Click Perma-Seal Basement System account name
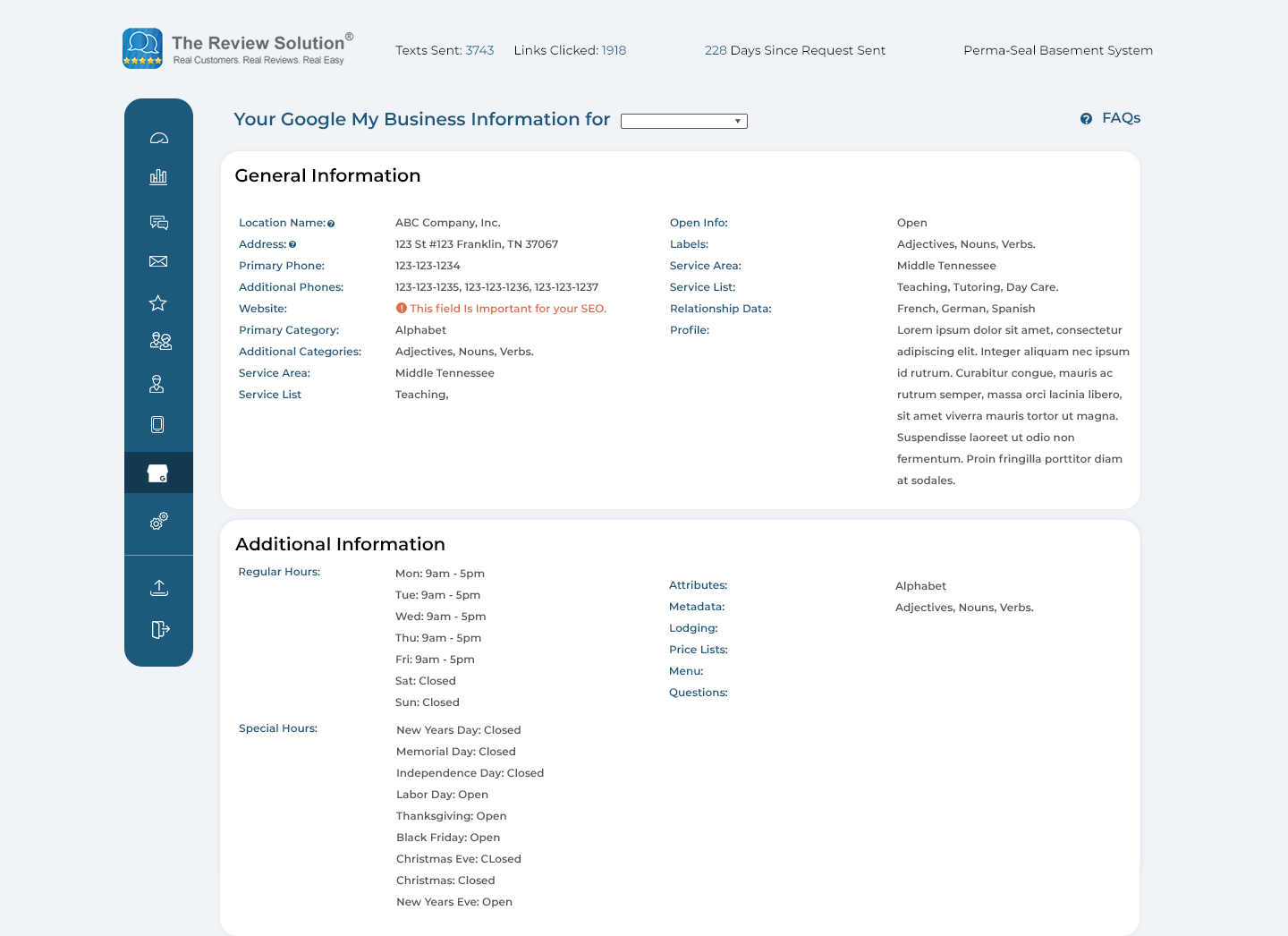 [x=1058, y=50]
